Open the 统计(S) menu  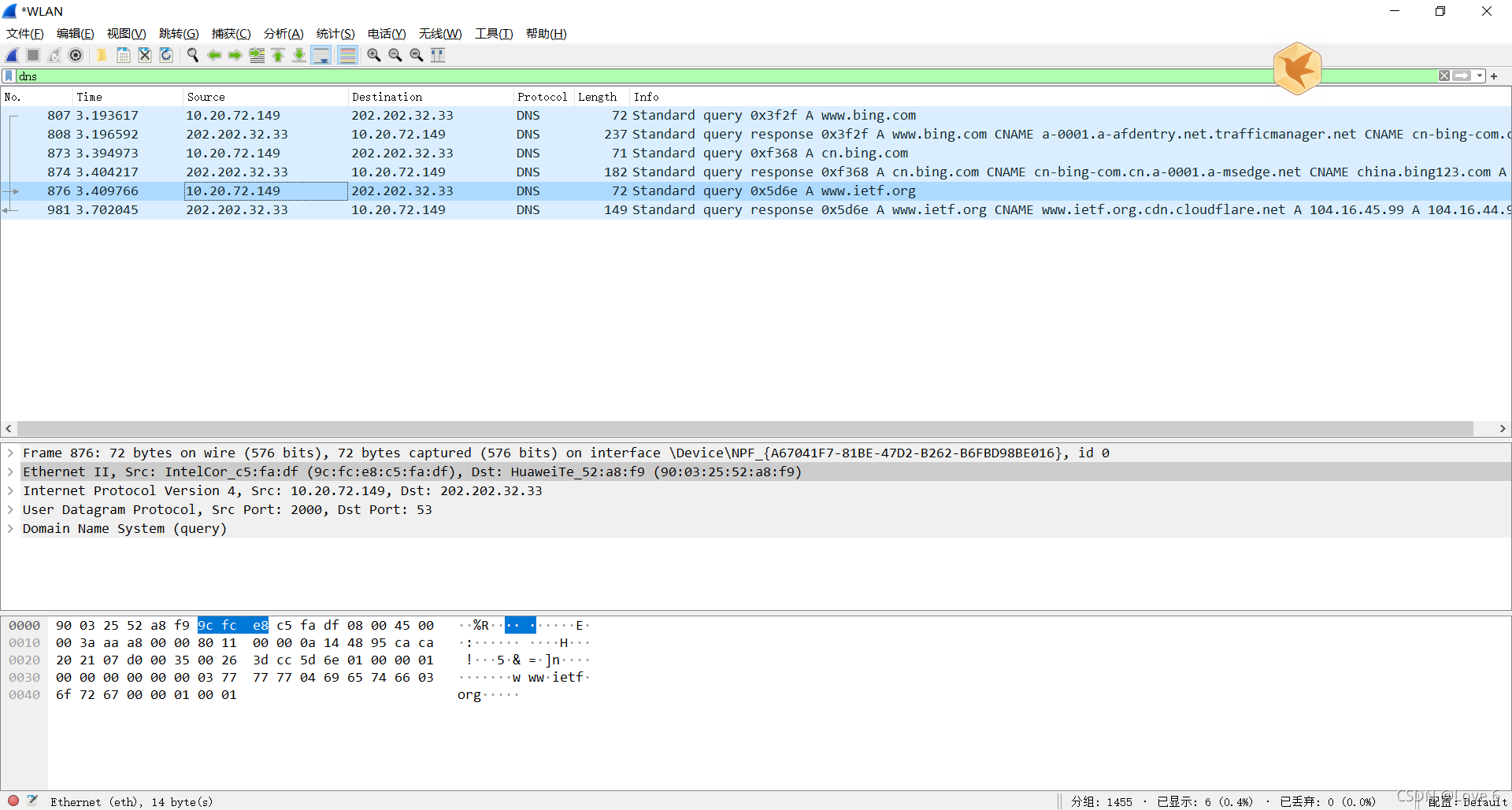click(x=335, y=34)
